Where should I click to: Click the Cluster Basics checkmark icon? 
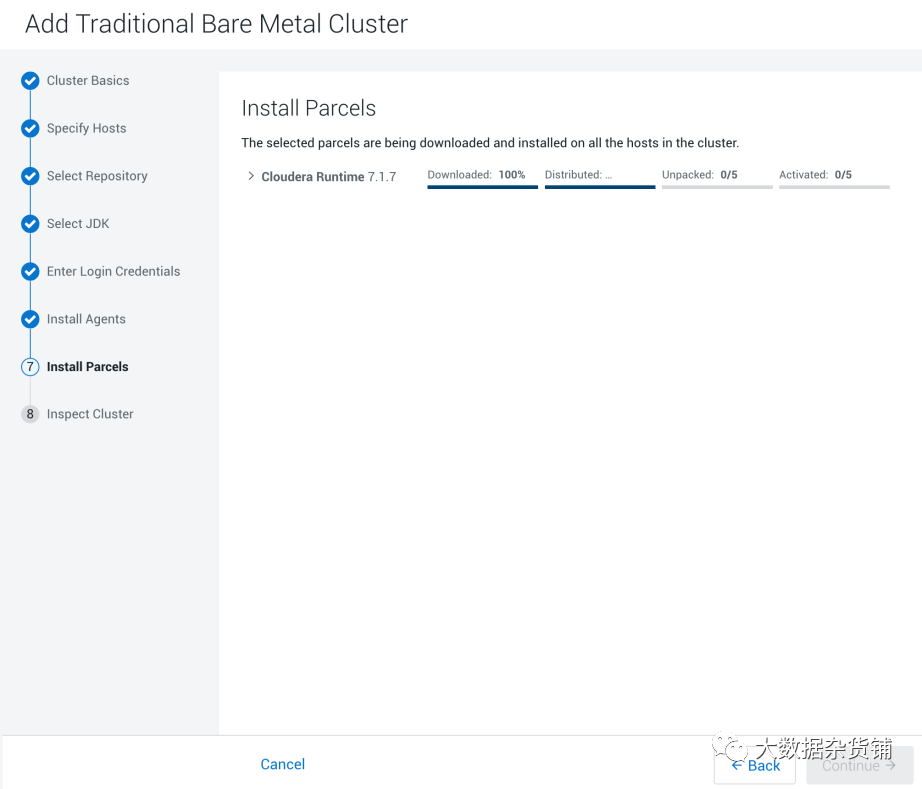click(30, 81)
